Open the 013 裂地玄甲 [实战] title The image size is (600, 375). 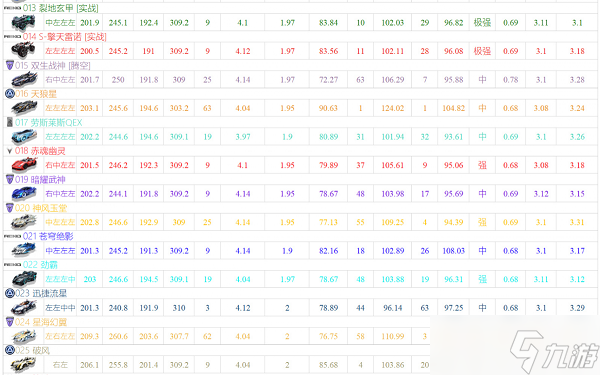[60, 8]
